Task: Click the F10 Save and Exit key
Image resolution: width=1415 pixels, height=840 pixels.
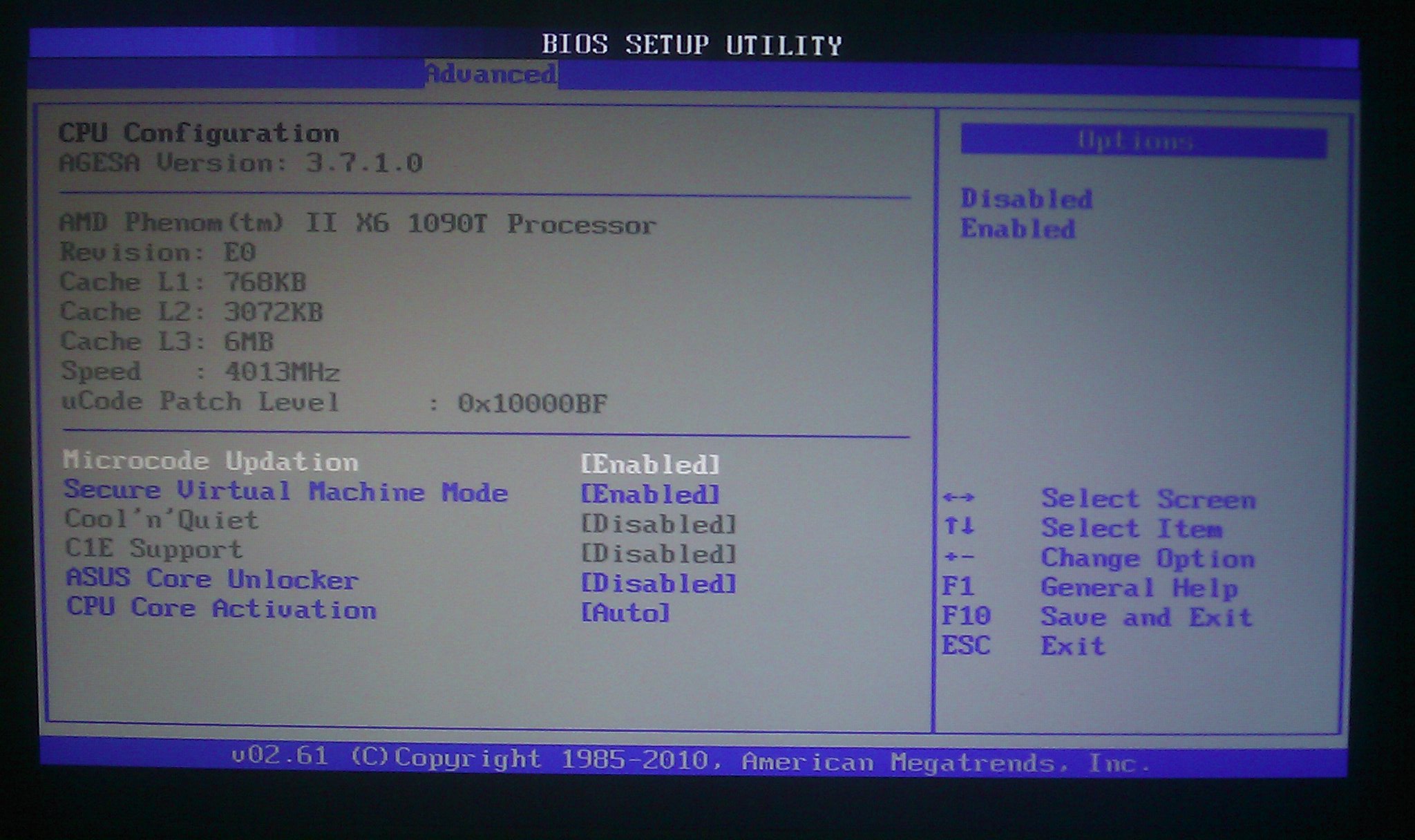Action: tap(966, 615)
